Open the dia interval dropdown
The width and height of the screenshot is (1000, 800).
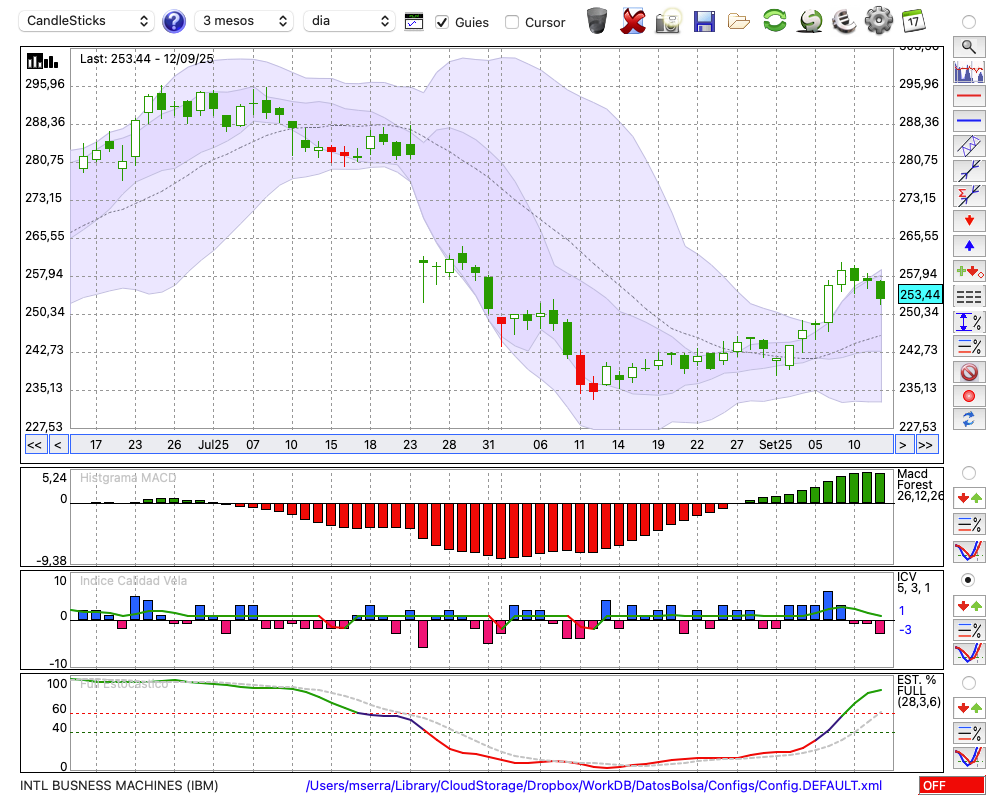click(x=349, y=21)
